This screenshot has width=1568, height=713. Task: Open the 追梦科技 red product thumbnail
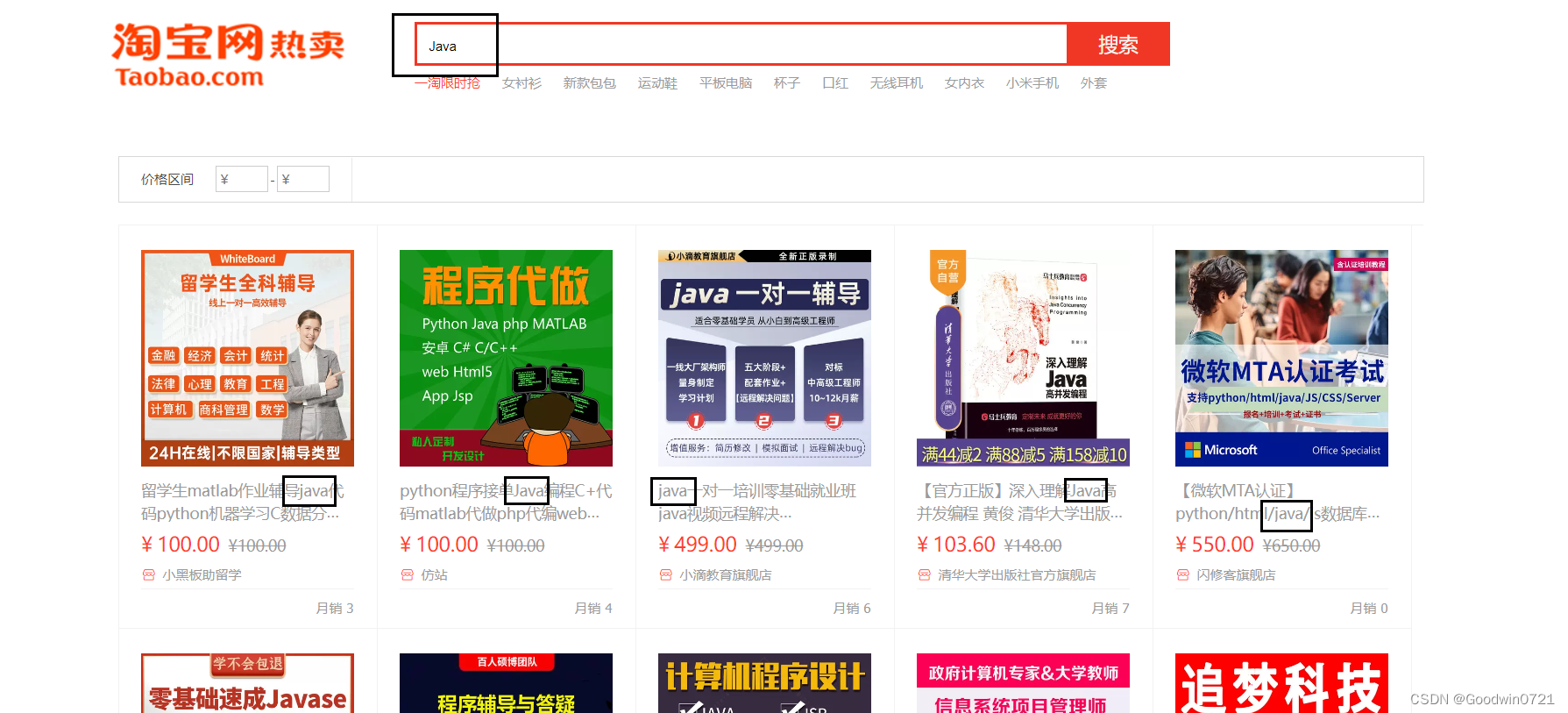point(1281,683)
